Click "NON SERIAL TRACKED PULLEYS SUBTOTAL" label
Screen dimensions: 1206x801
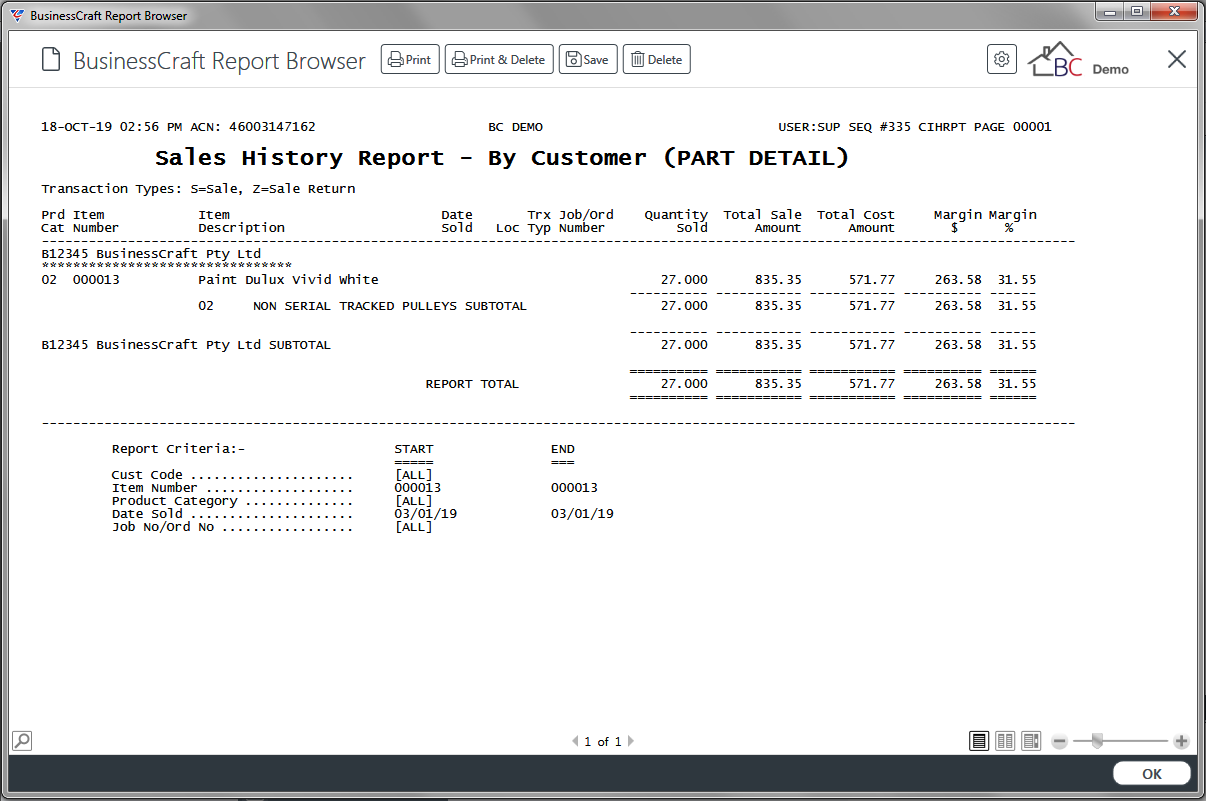[x=389, y=306]
